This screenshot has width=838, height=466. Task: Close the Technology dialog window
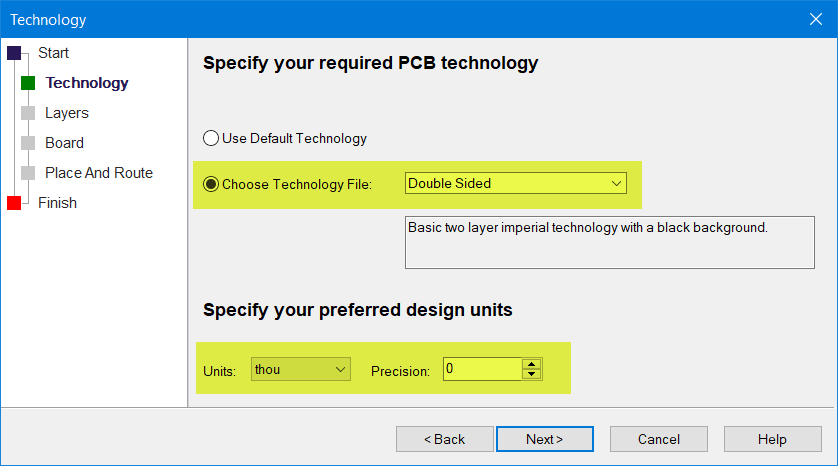click(816, 19)
